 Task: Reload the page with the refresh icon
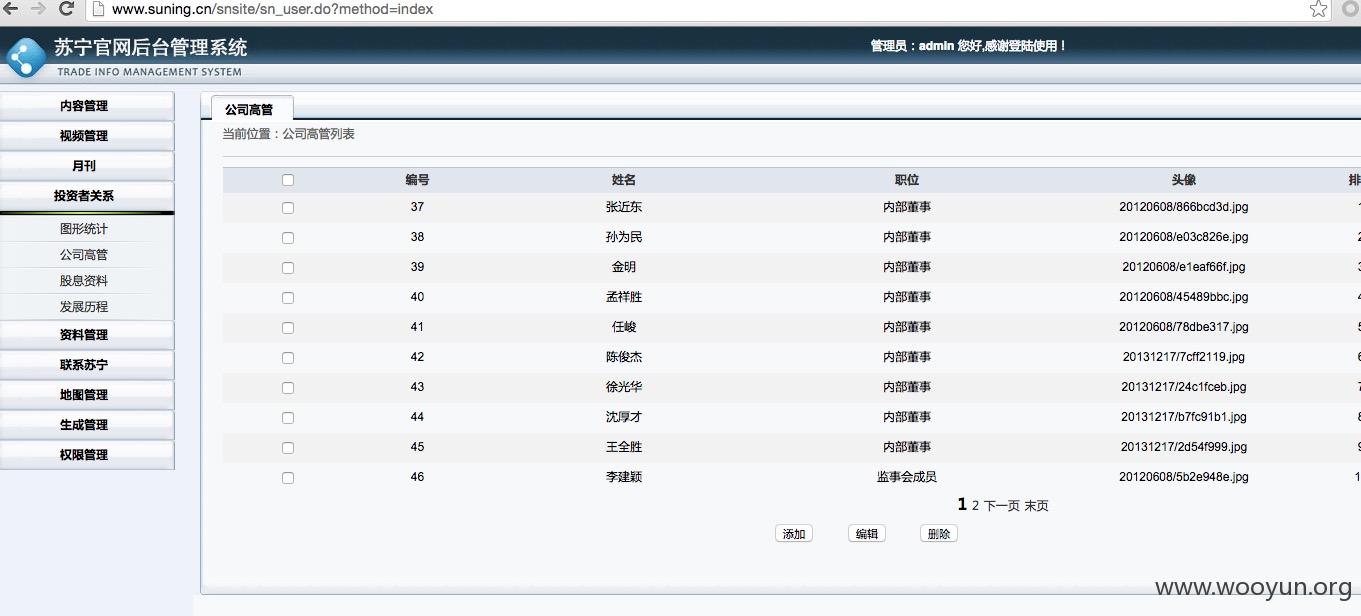[x=66, y=9]
